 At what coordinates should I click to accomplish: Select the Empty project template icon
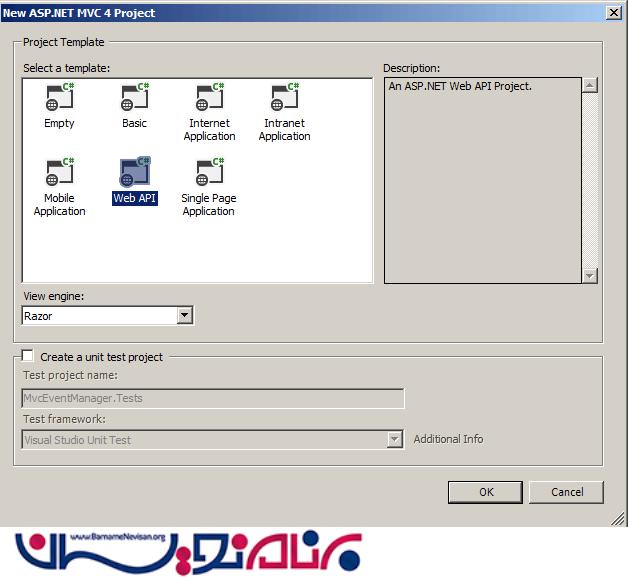click(59, 98)
